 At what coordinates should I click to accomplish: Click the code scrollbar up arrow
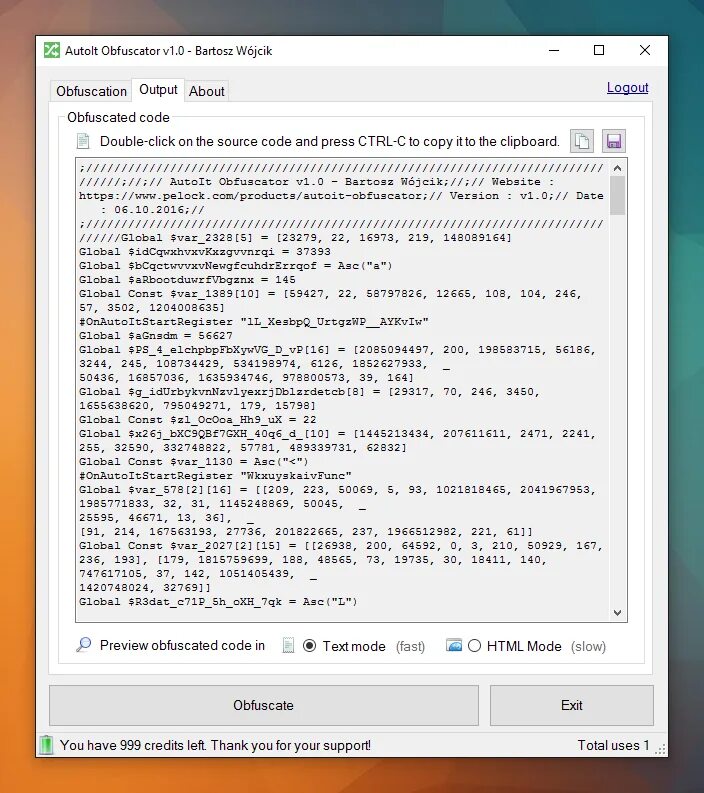coord(617,168)
